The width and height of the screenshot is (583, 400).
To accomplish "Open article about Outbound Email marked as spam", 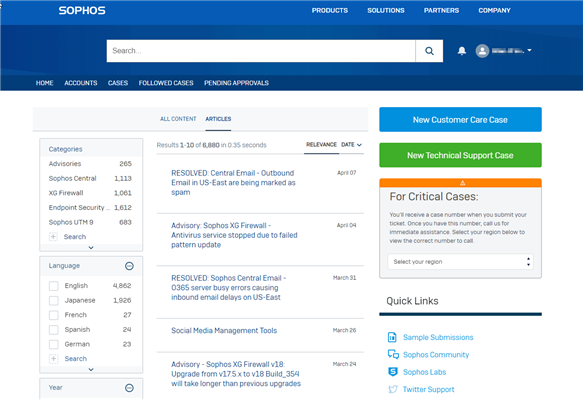I will 233,183.
